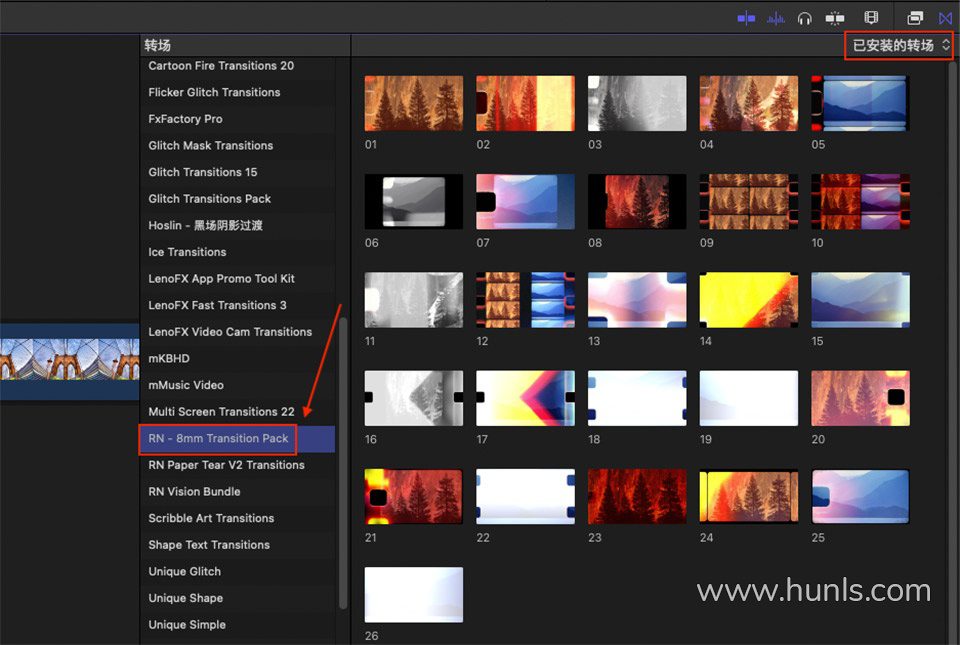Open the effects browser icon

point(915,18)
